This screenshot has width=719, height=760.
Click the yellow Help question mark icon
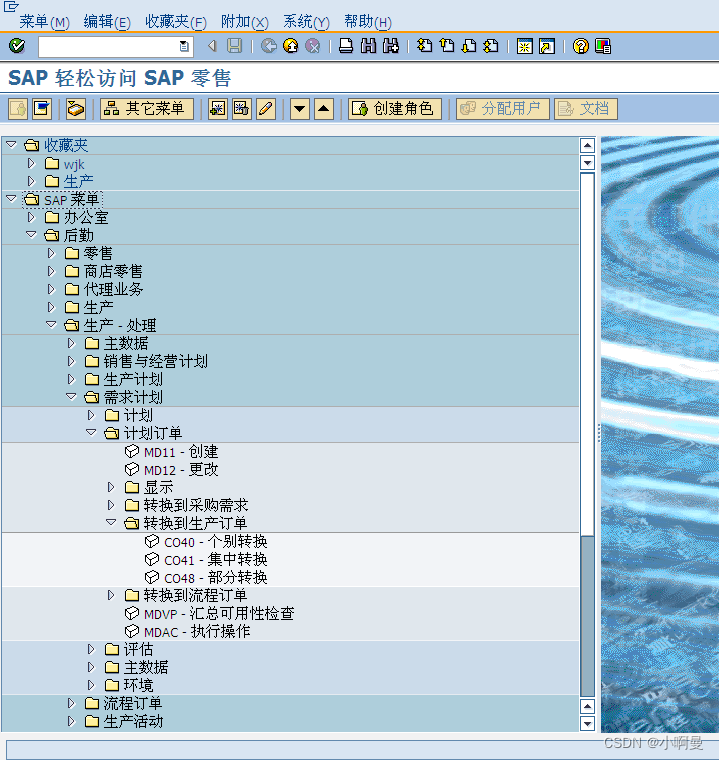[x=580, y=46]
